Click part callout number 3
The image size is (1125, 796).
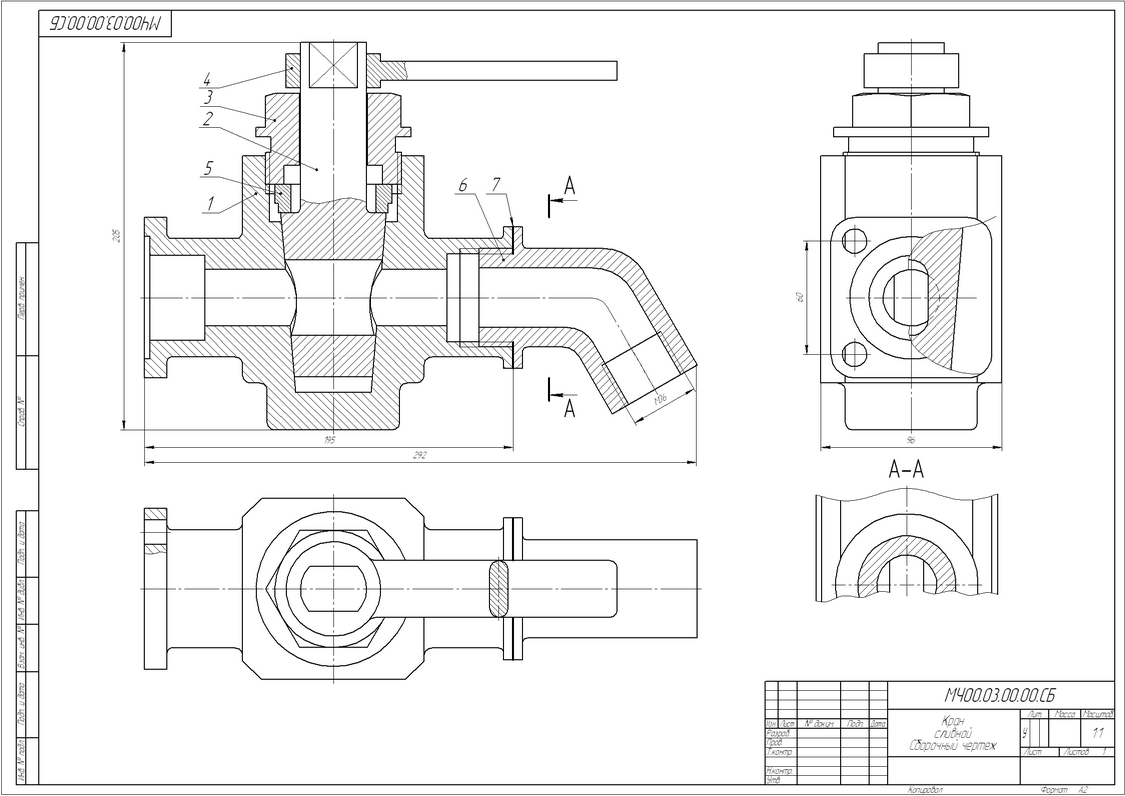click(208, 98)
